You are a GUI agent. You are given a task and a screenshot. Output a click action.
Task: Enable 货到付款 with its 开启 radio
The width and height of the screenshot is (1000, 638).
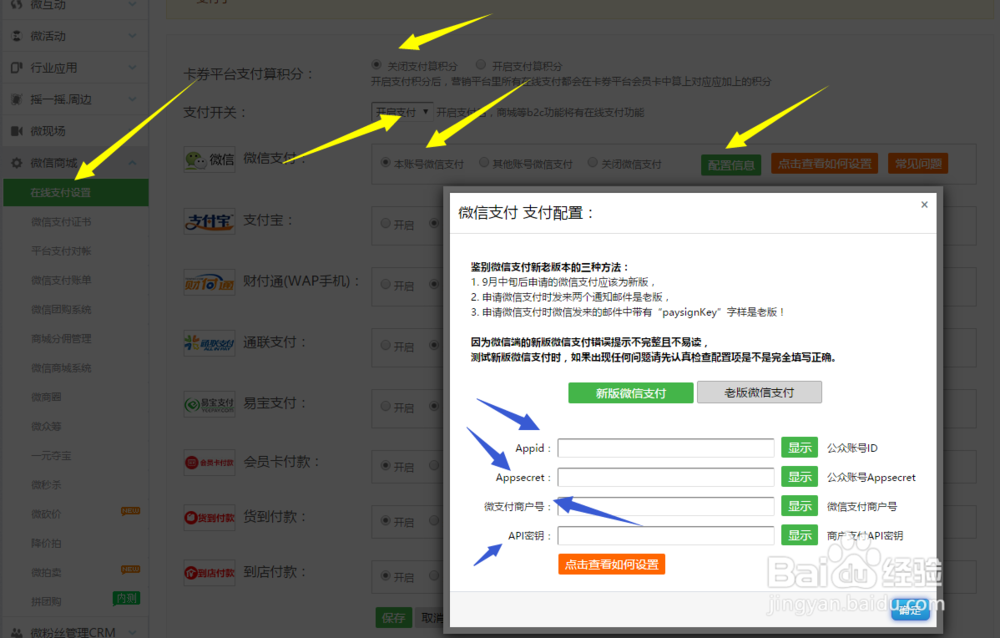[x=385, y=521]
